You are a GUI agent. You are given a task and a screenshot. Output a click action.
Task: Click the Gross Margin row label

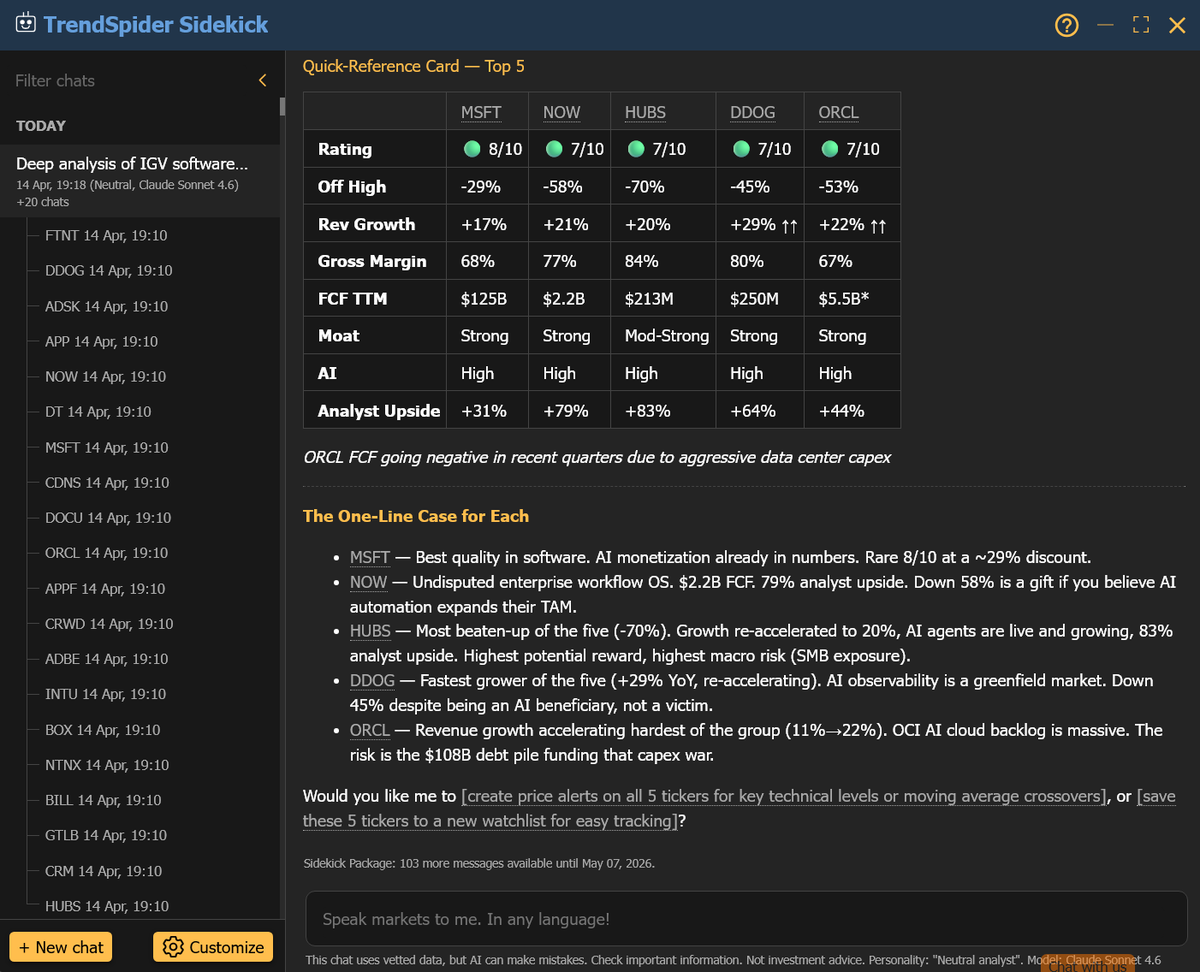click(372, 261)
